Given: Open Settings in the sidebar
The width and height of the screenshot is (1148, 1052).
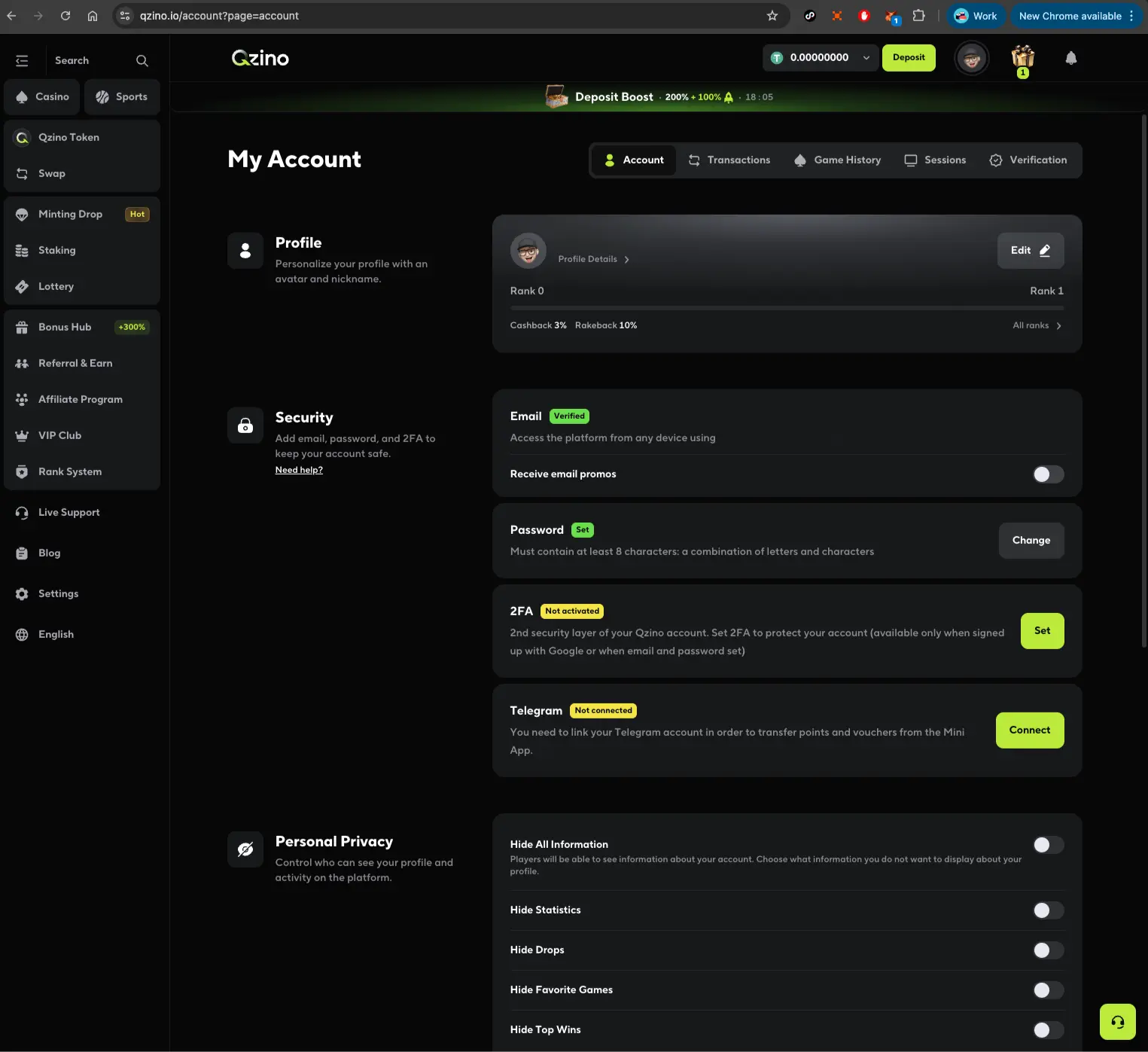Looking at the screenshot, I should 82,593.
